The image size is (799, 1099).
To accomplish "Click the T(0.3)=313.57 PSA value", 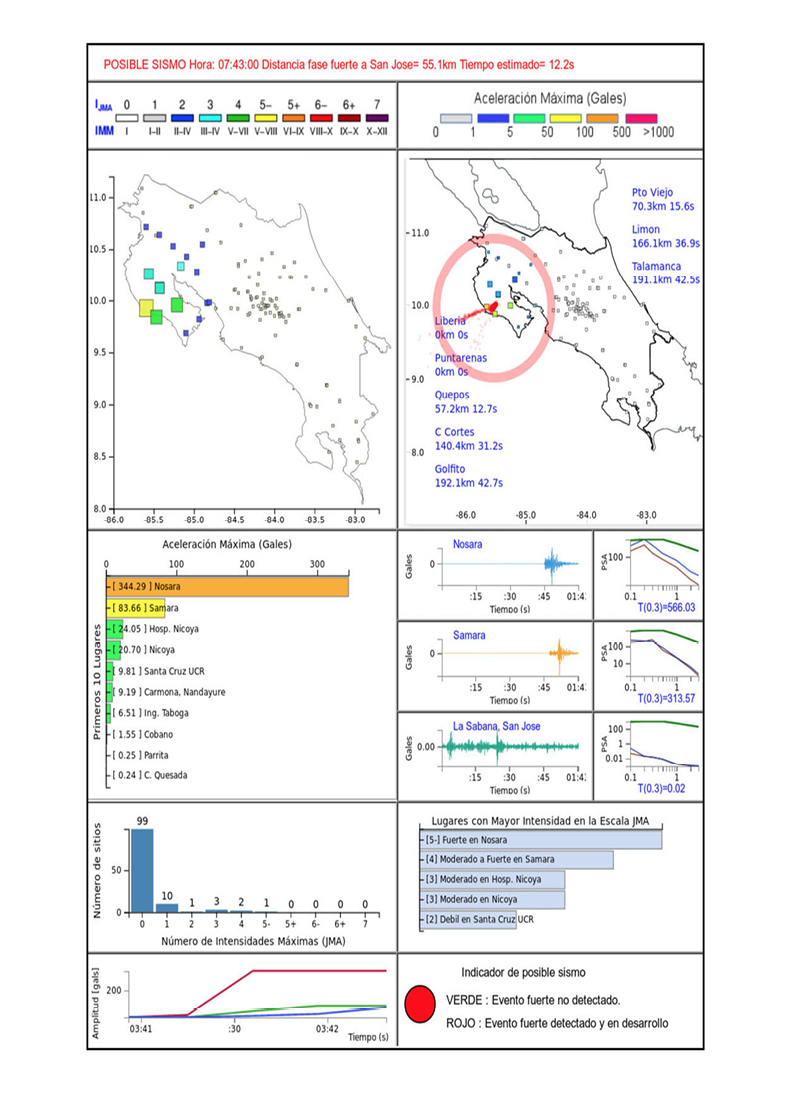I will click(666, 698).
